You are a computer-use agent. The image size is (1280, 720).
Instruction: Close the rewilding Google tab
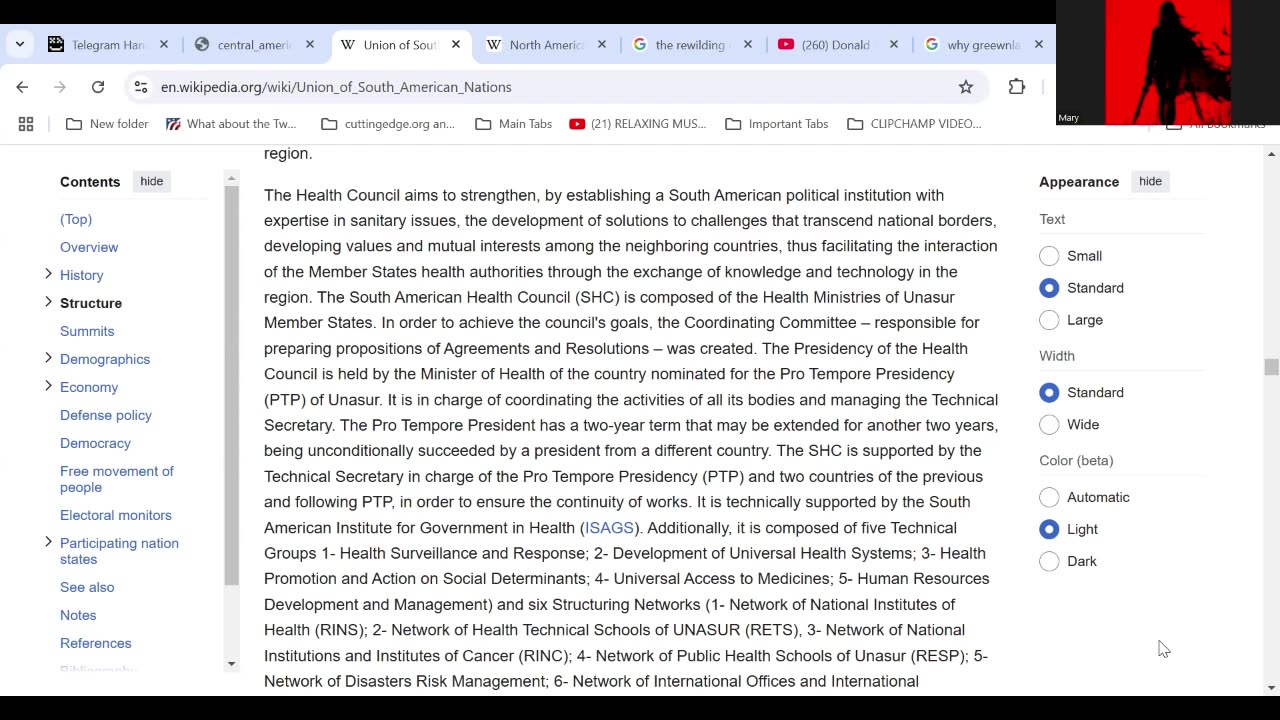748,45
